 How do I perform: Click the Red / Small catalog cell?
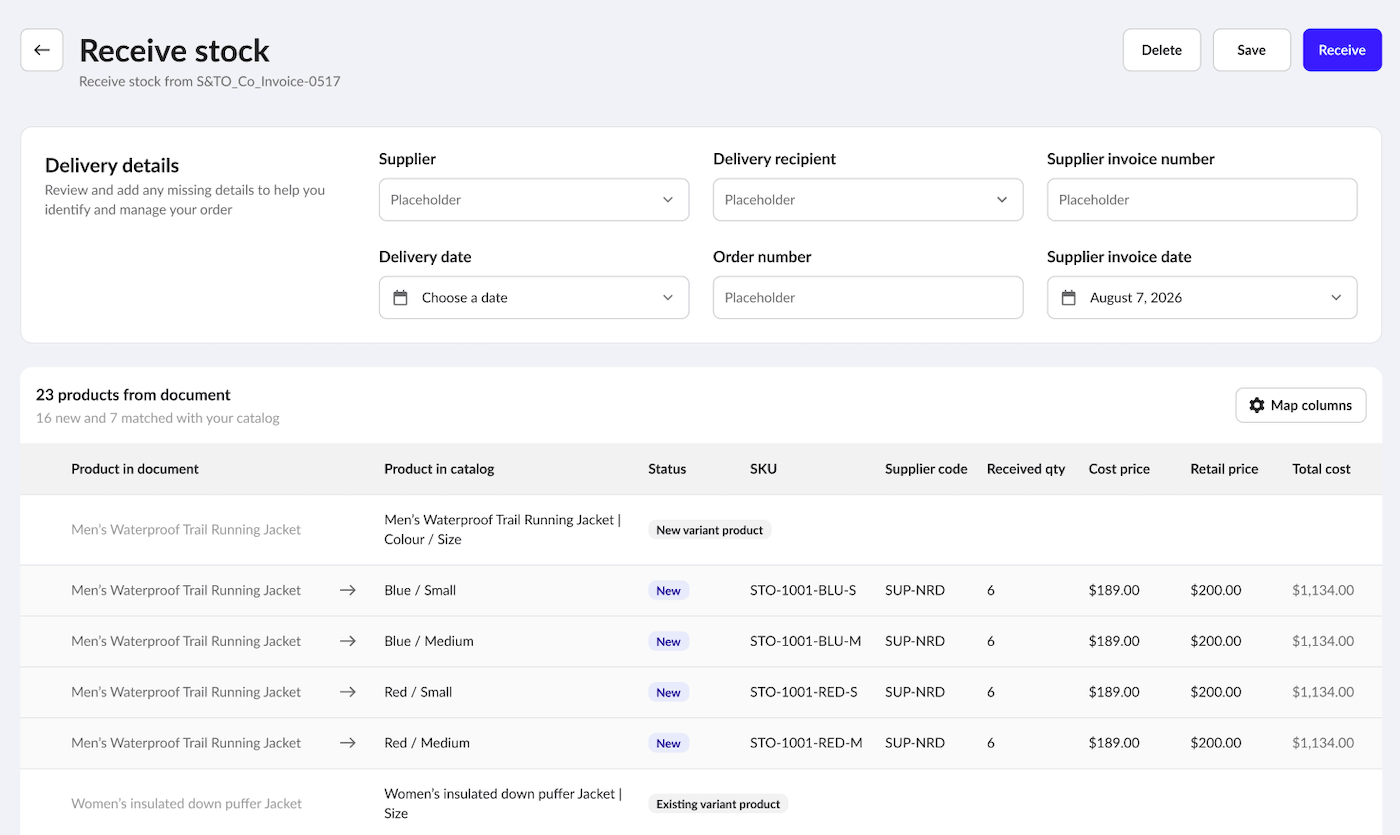click(x=418, y=692)
